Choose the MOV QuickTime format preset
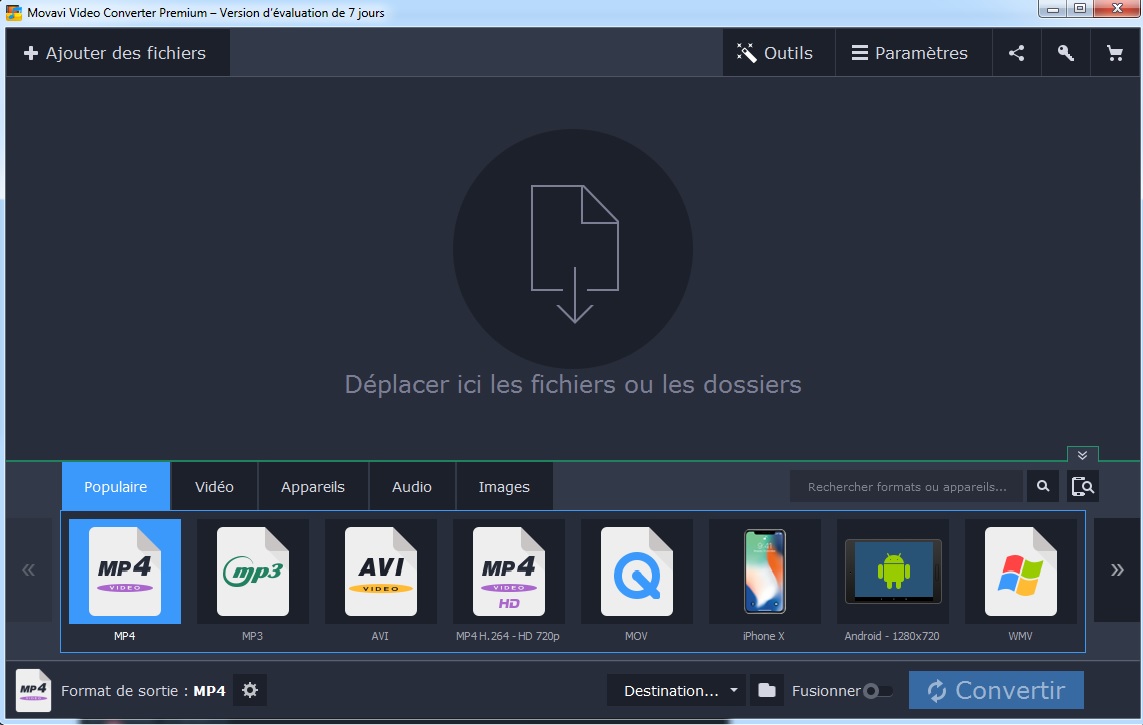The height and width of the screenshot is (725, 1143). [x=636, y=572]
